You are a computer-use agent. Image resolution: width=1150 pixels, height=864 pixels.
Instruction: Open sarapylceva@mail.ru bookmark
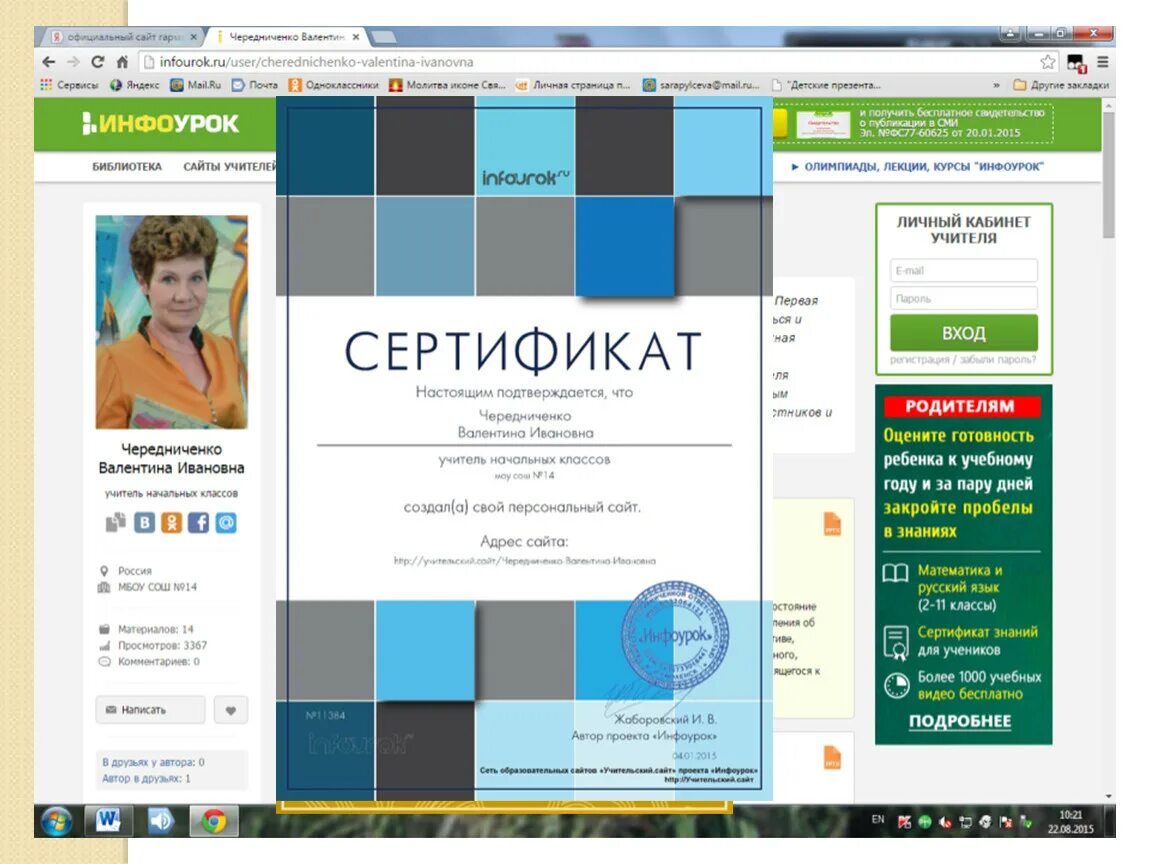[x=701, y=85]
